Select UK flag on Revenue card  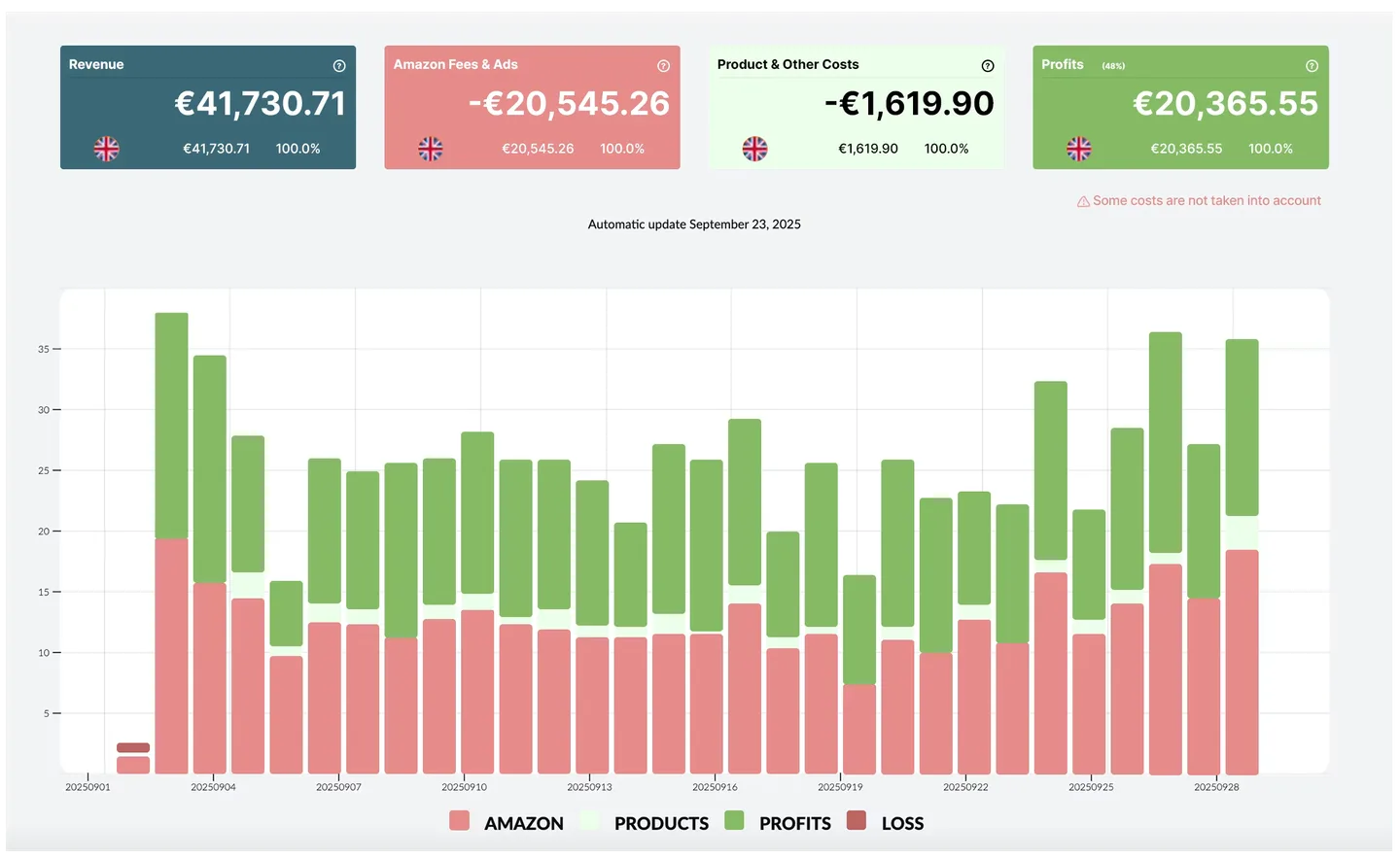click(x=107, y=149)
